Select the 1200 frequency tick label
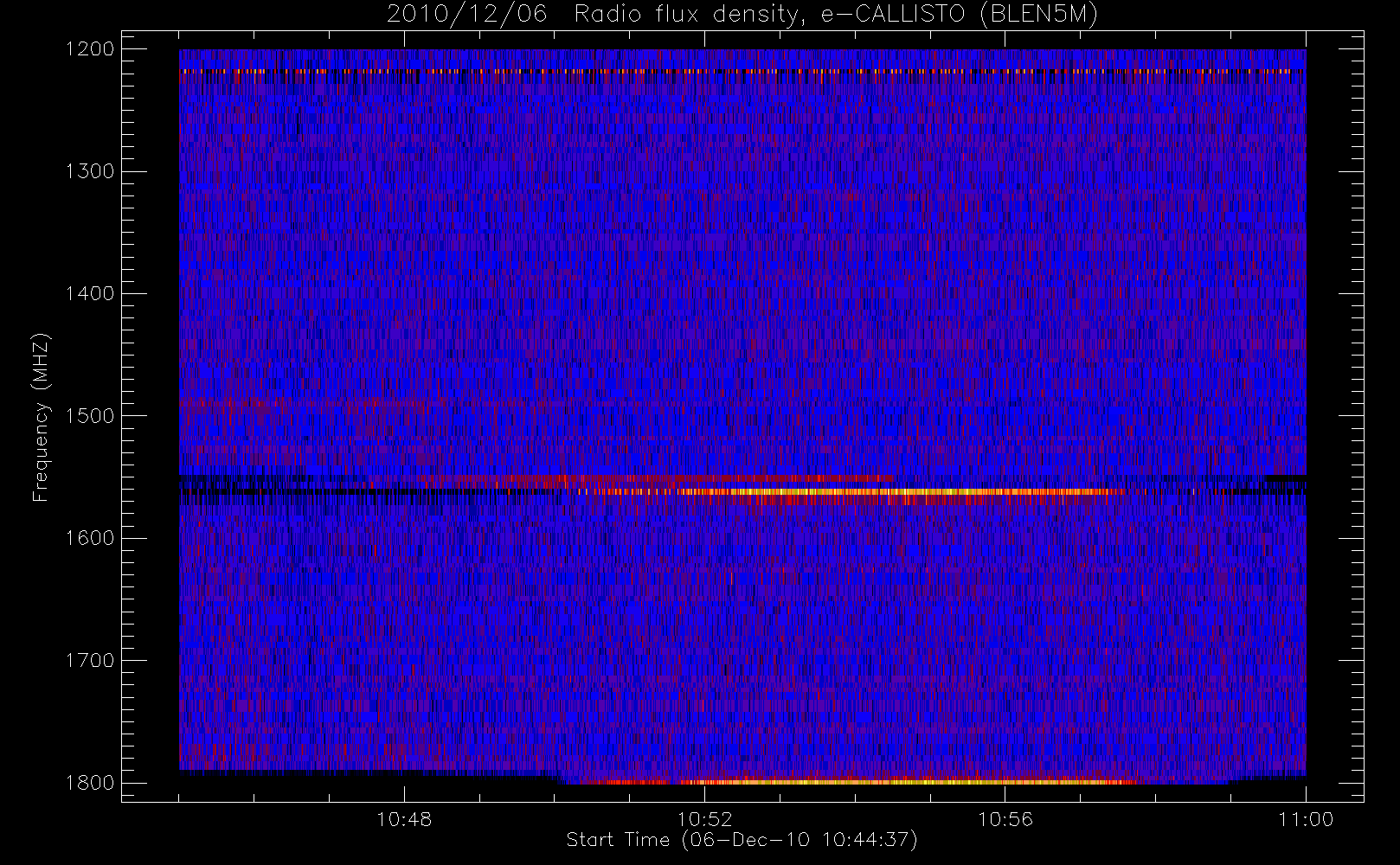1400x865 pixels. 90,49
